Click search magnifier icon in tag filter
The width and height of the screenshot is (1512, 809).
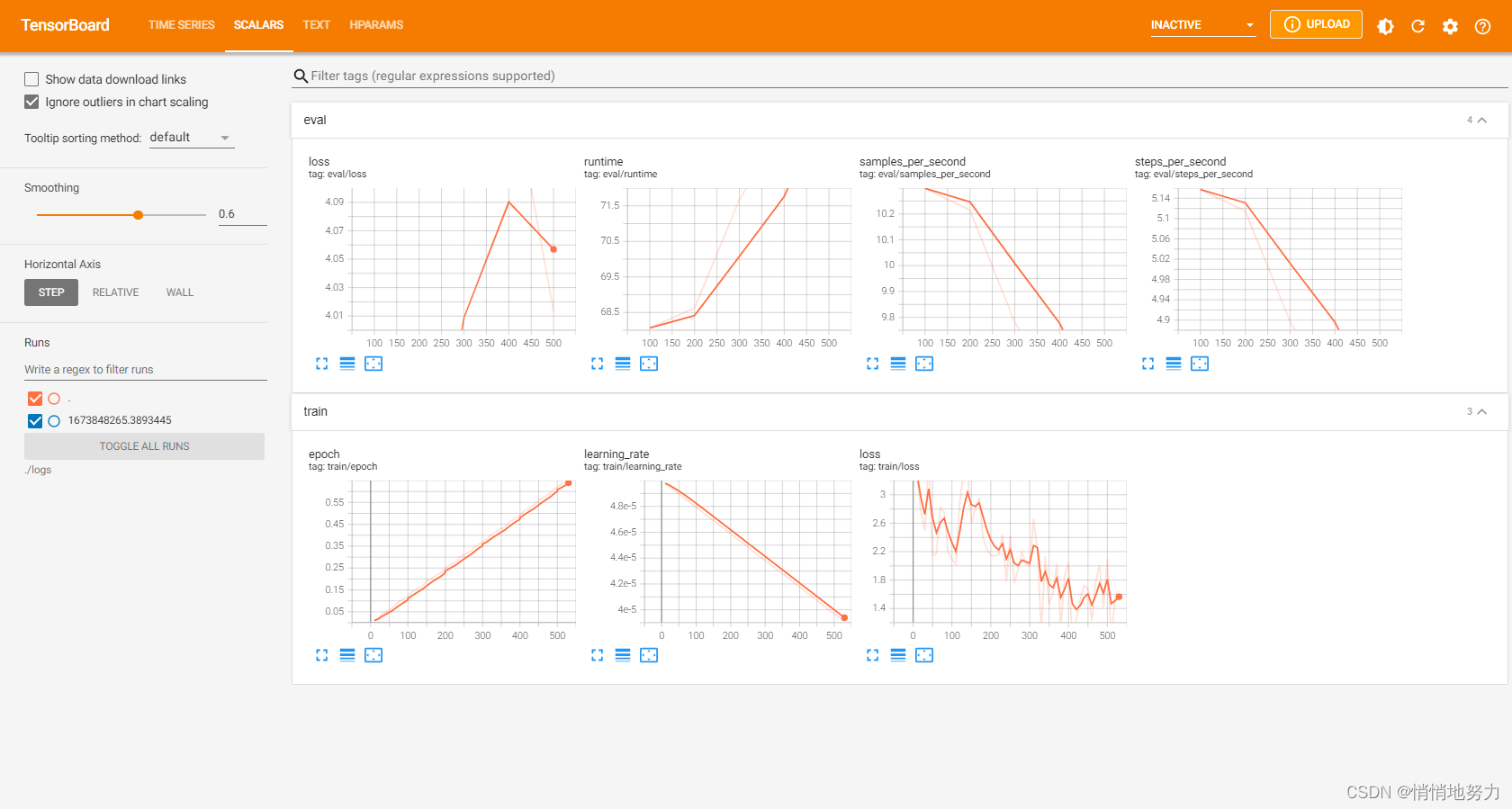301,76
